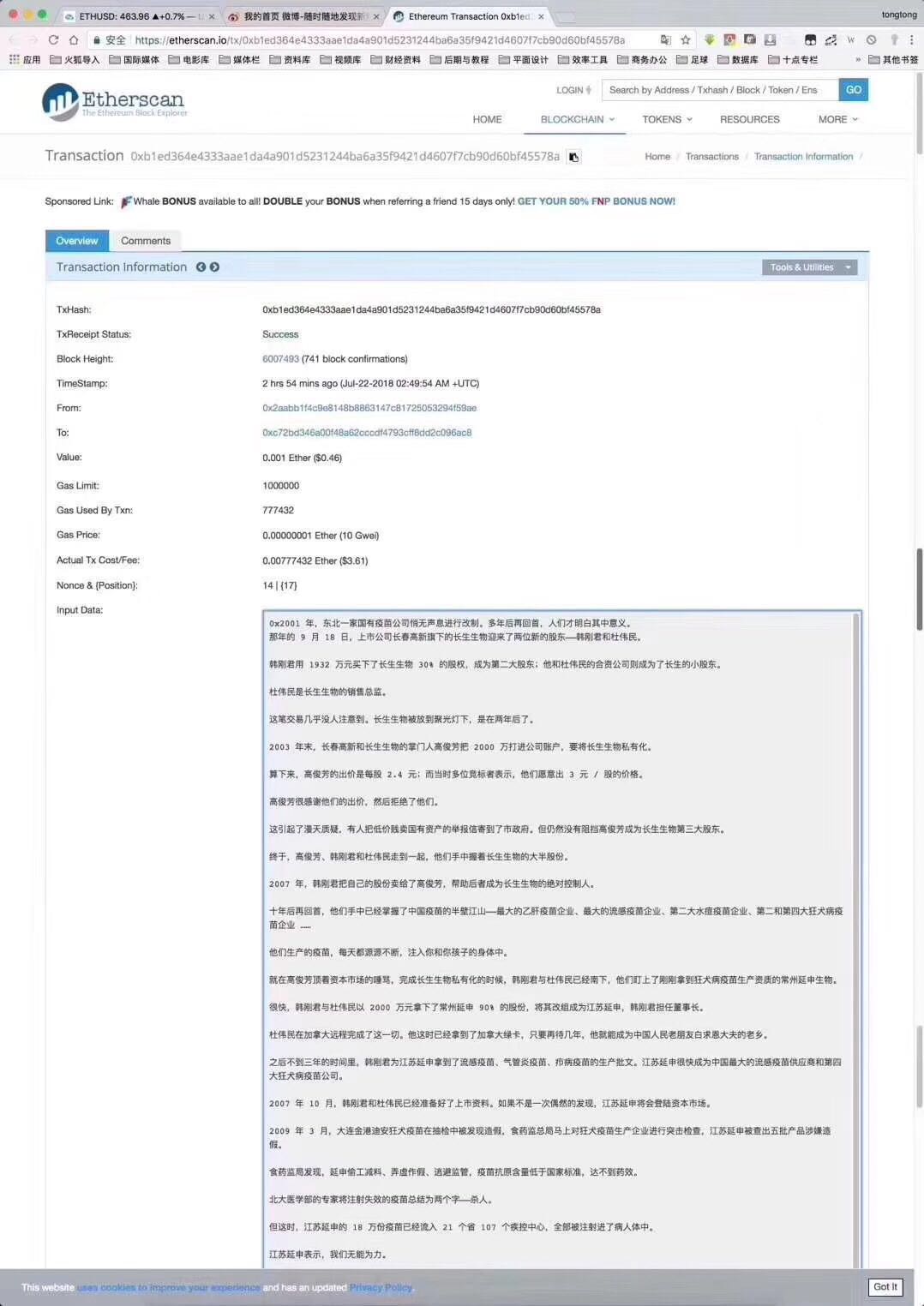Open Transactions breadcrumb link
924x1306 pixels.
(712, 157)
